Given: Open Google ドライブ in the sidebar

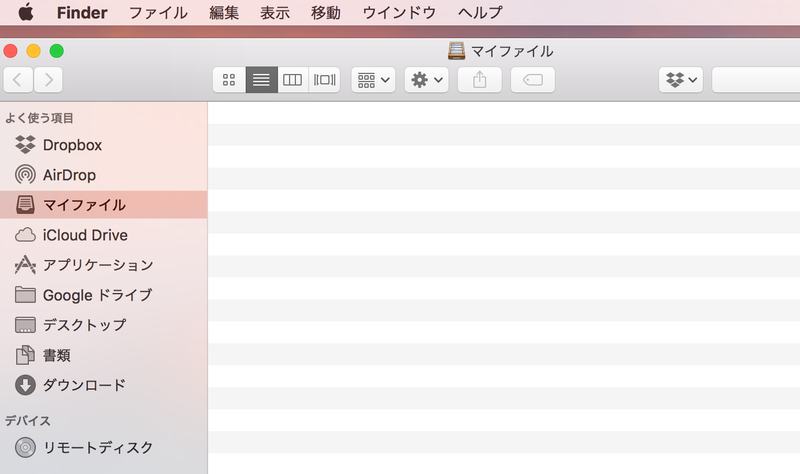Looking at the screenshot, I should pos(104,295).
